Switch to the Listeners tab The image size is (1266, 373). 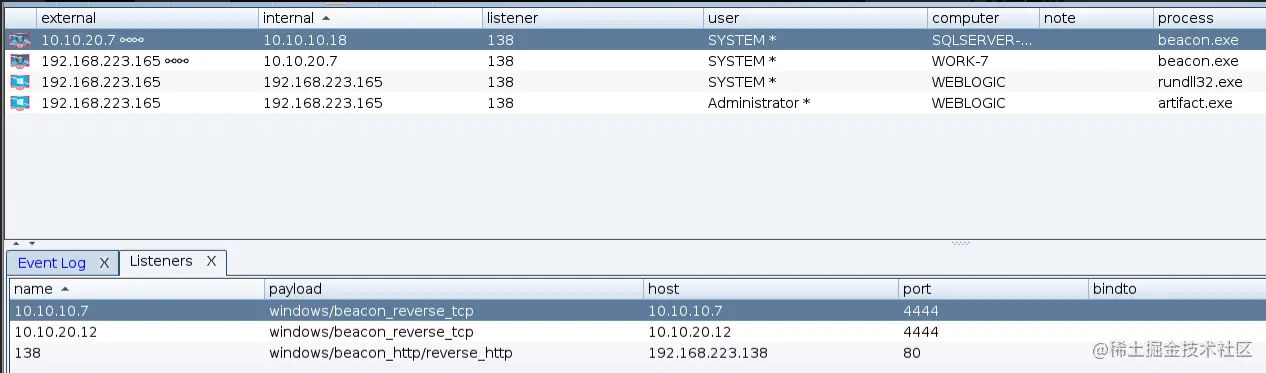tap(161, 261)
